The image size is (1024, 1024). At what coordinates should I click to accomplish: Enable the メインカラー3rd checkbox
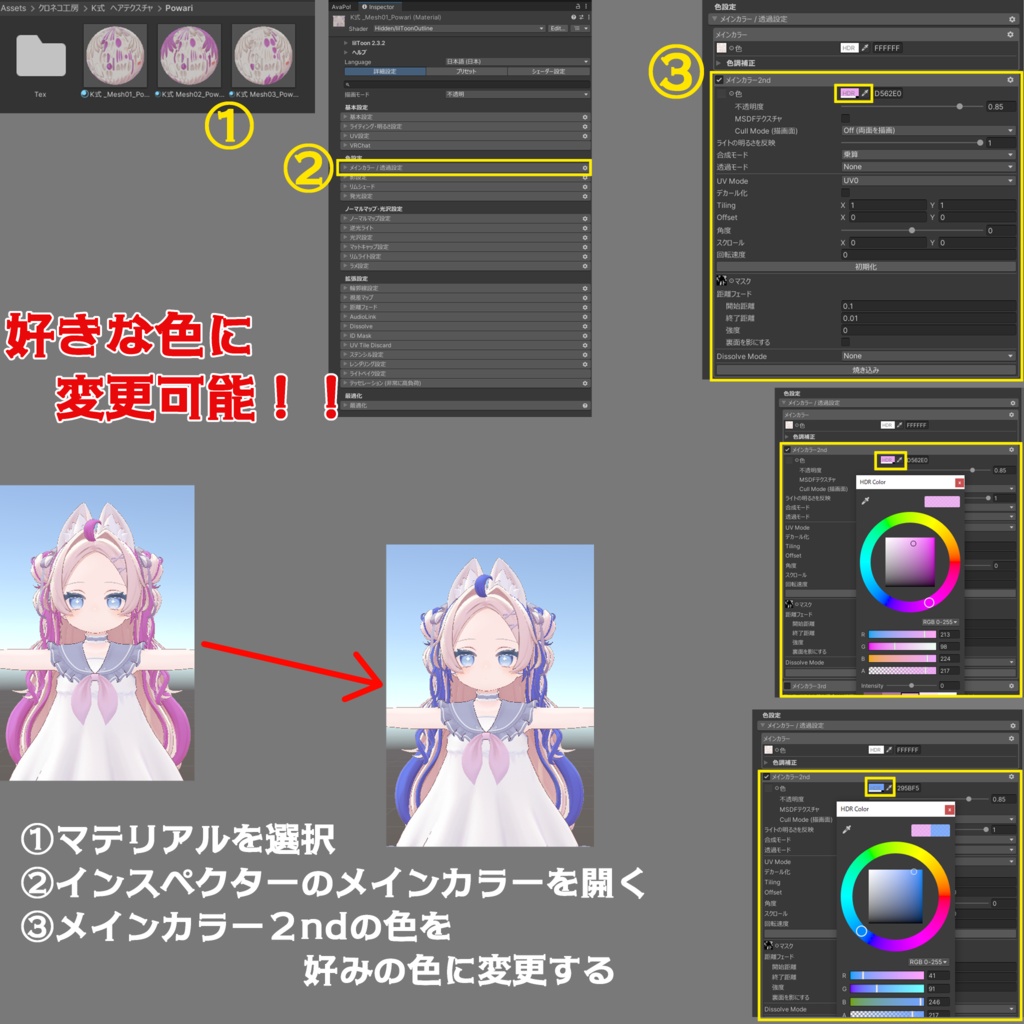pyautogui.click(x=787, y=686)
